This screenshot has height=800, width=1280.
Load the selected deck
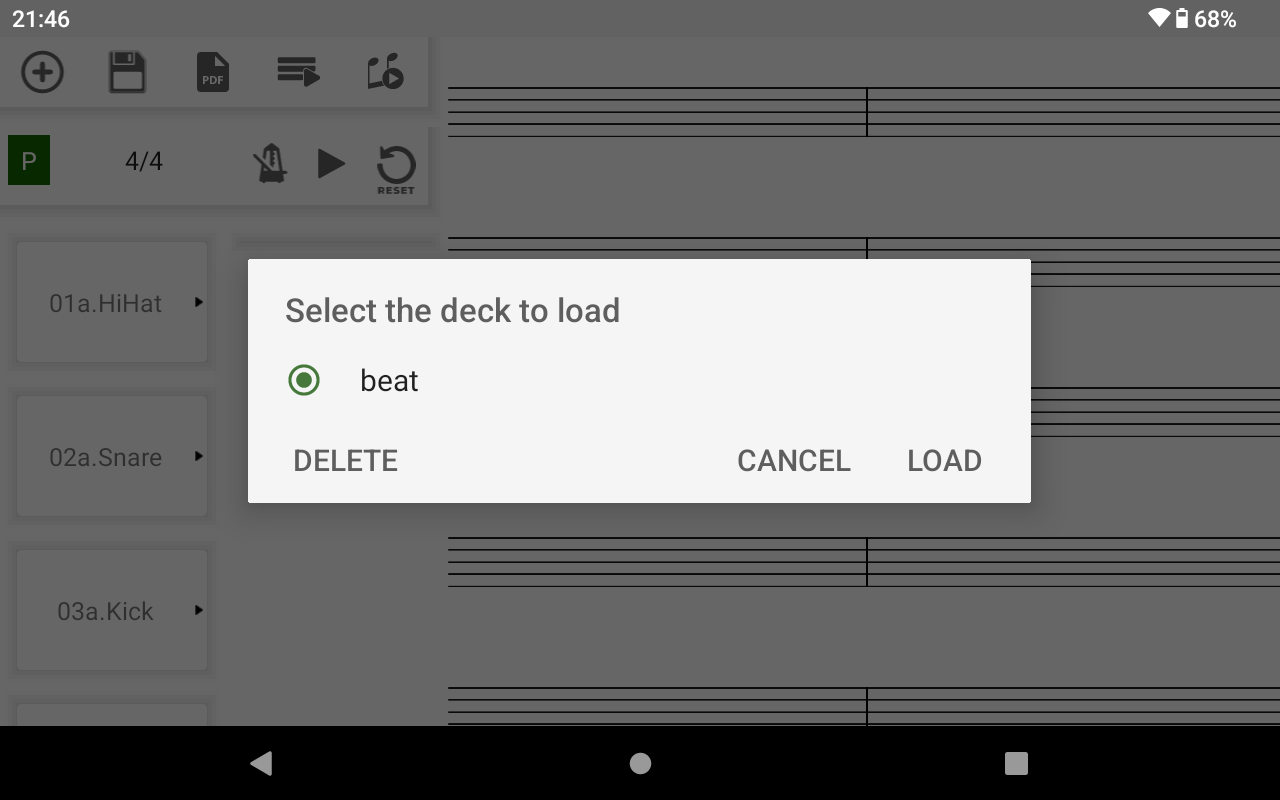point(945,461)
